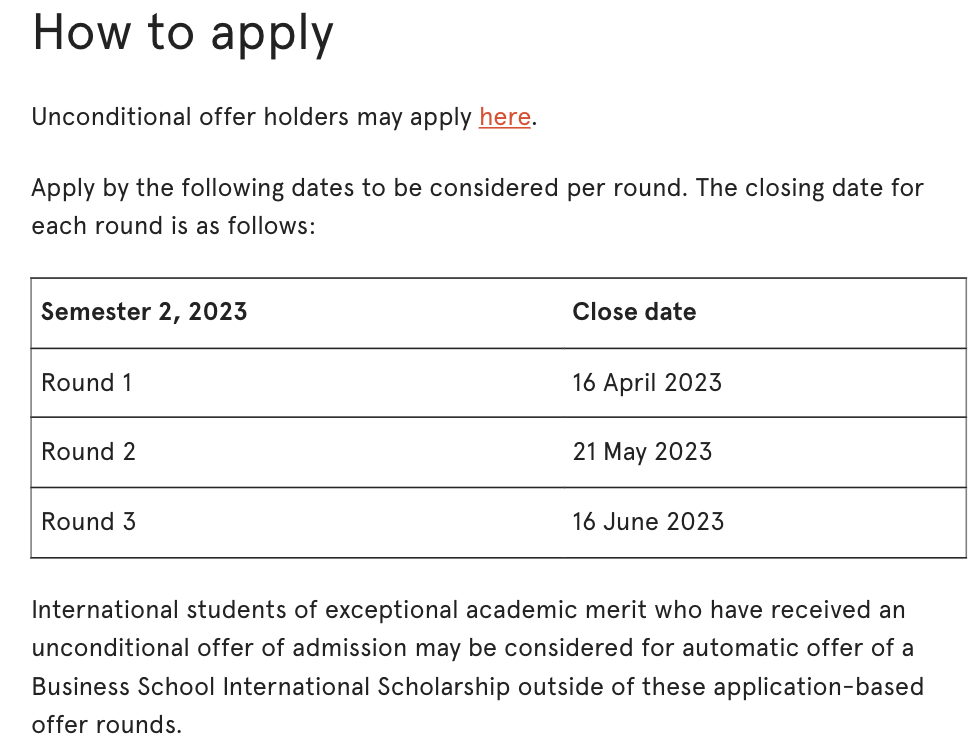Screen dimensions: 978x742
Task: Select the "21 May 2023" close date
Action: [642, 452]
